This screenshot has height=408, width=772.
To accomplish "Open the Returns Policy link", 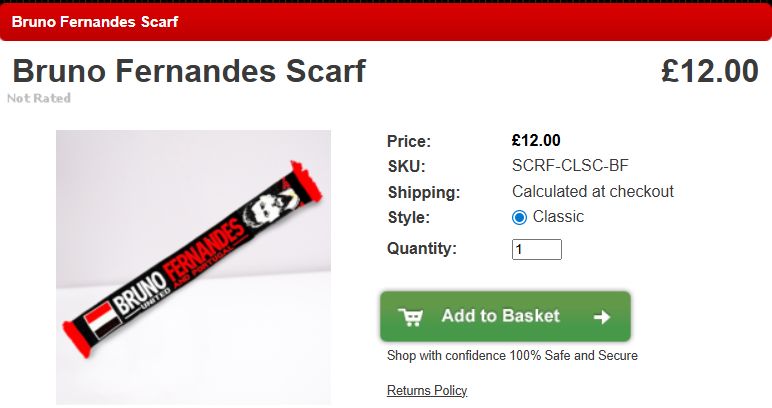I will click(x=427, y=390).
